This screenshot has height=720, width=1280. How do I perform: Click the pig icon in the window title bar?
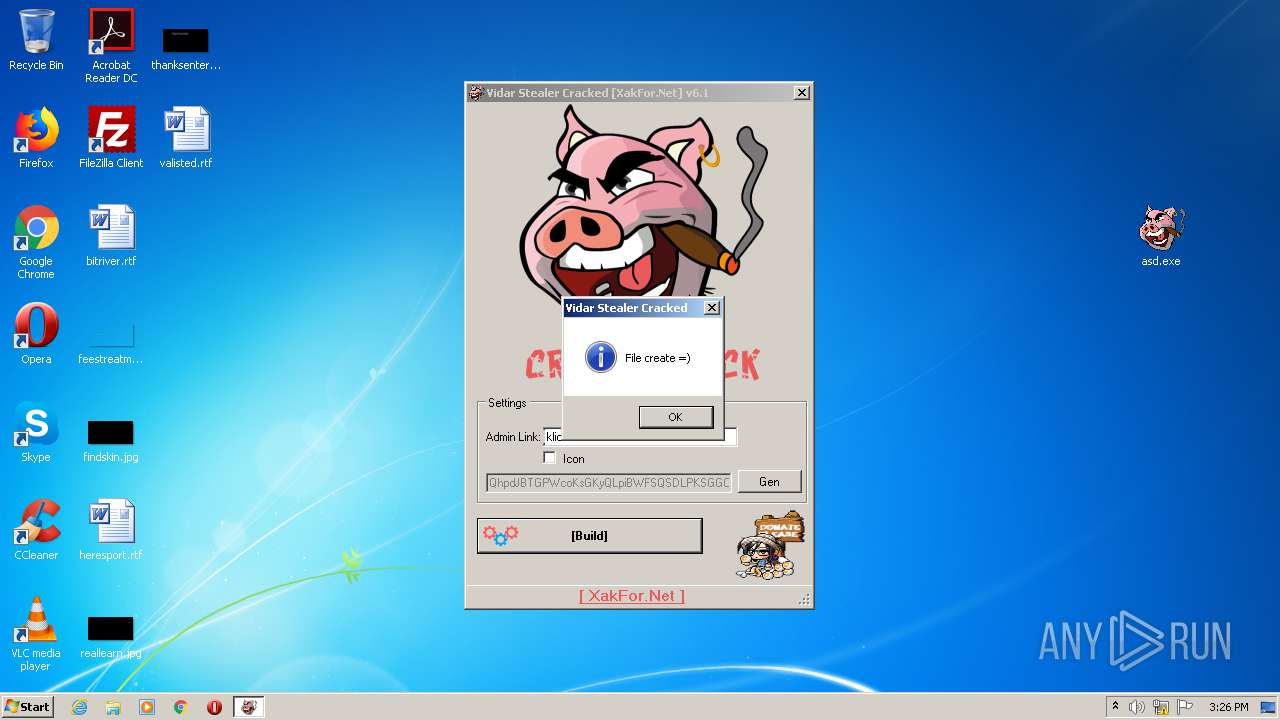476,93
